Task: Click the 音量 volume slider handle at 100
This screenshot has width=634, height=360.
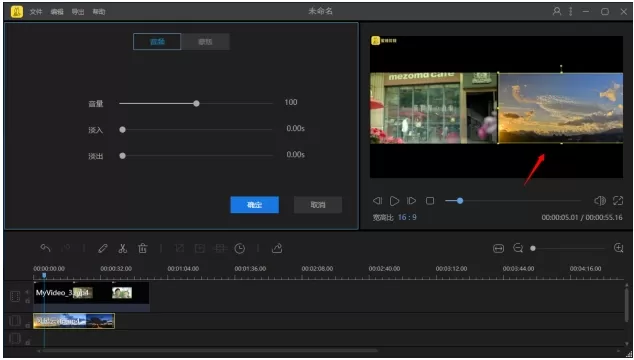Action: click(x=196, y=104)
